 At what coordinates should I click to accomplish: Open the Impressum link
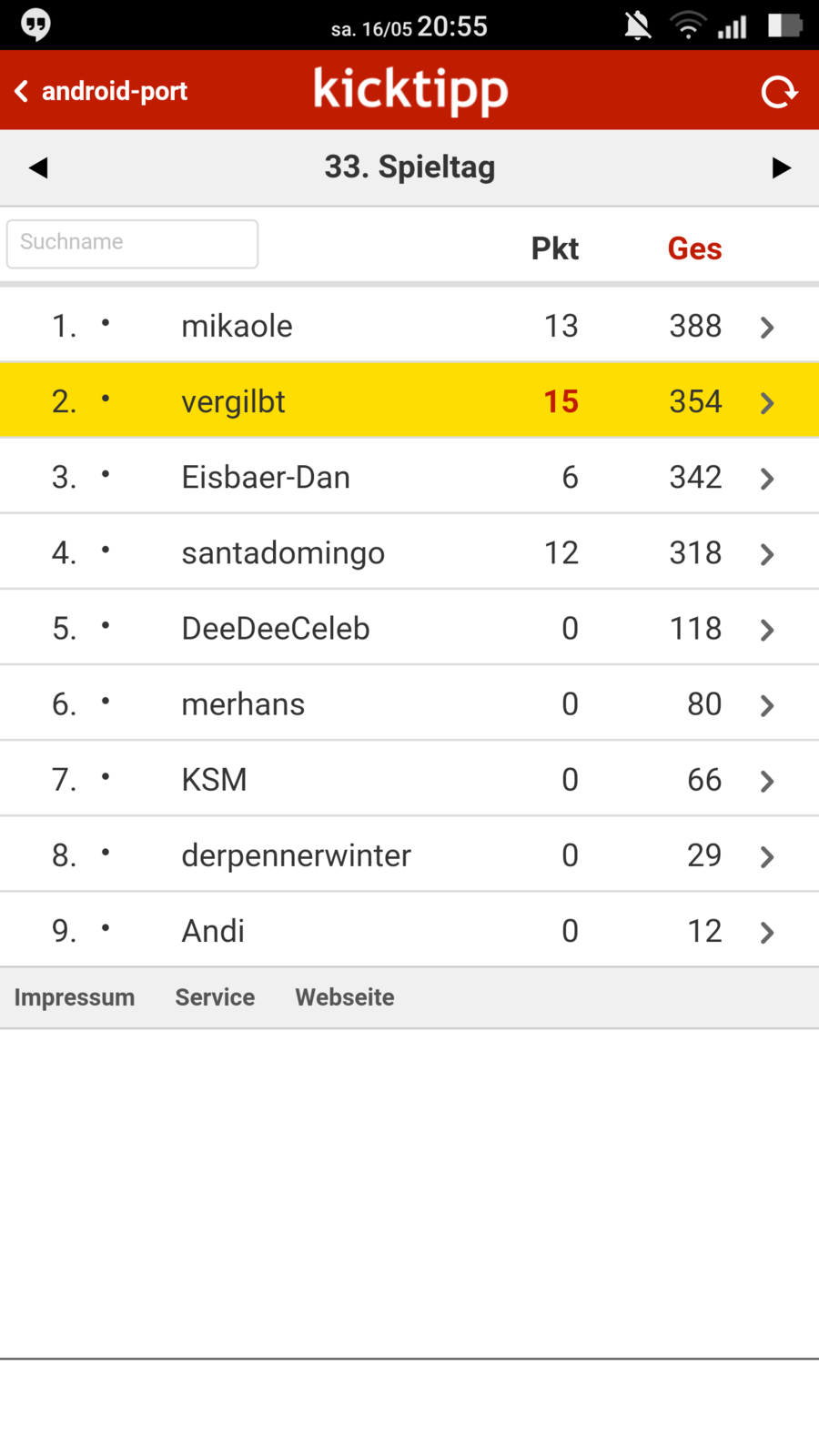tap(75, 997)
